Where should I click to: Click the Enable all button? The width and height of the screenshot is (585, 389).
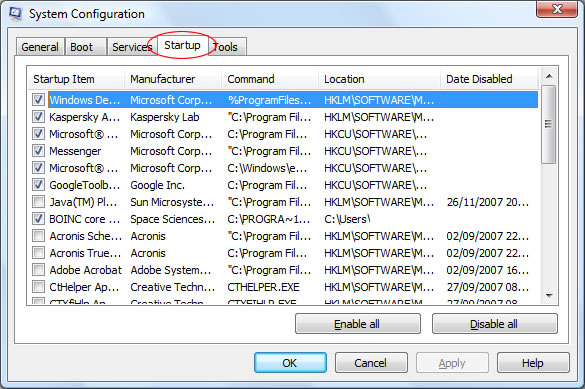point(358,324)
